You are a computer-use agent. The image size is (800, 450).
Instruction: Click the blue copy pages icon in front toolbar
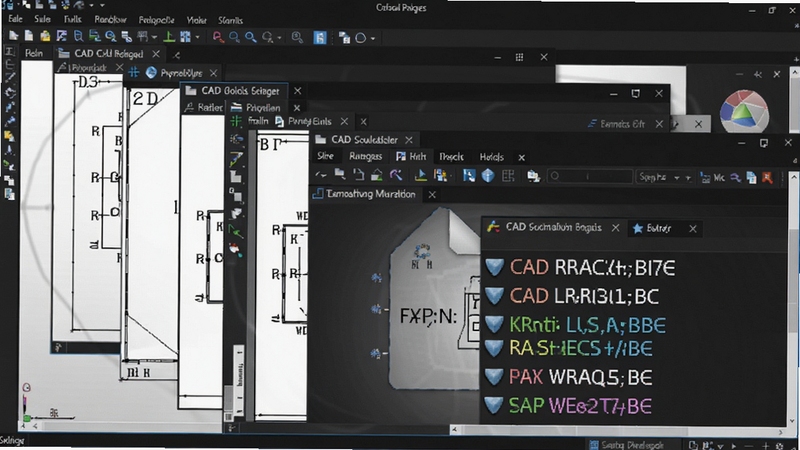751,178
